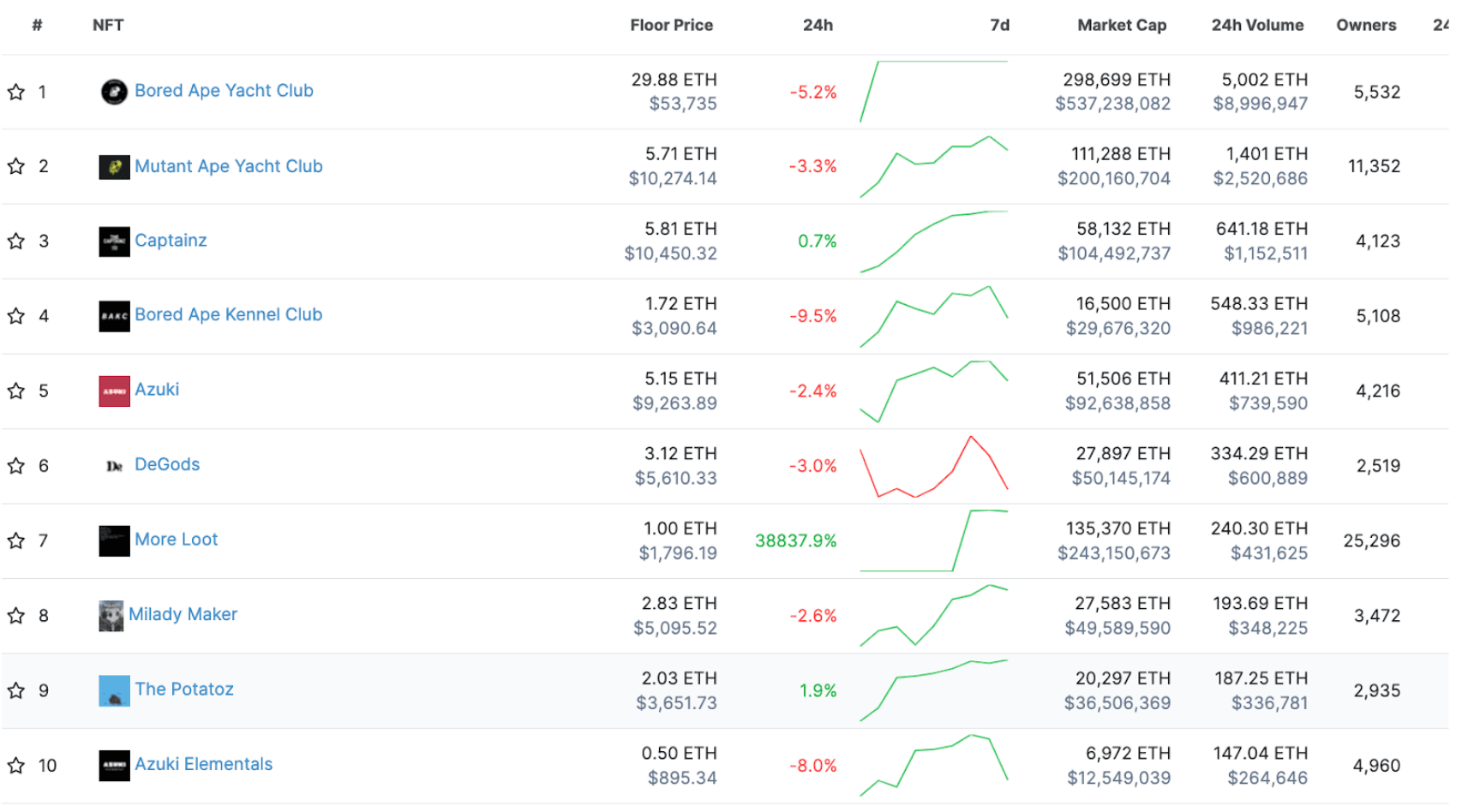The width and height of the screenshot is (1462, 812).
Task: Click the More Loot 7d sparkline chart
Action: click(934, 540)
